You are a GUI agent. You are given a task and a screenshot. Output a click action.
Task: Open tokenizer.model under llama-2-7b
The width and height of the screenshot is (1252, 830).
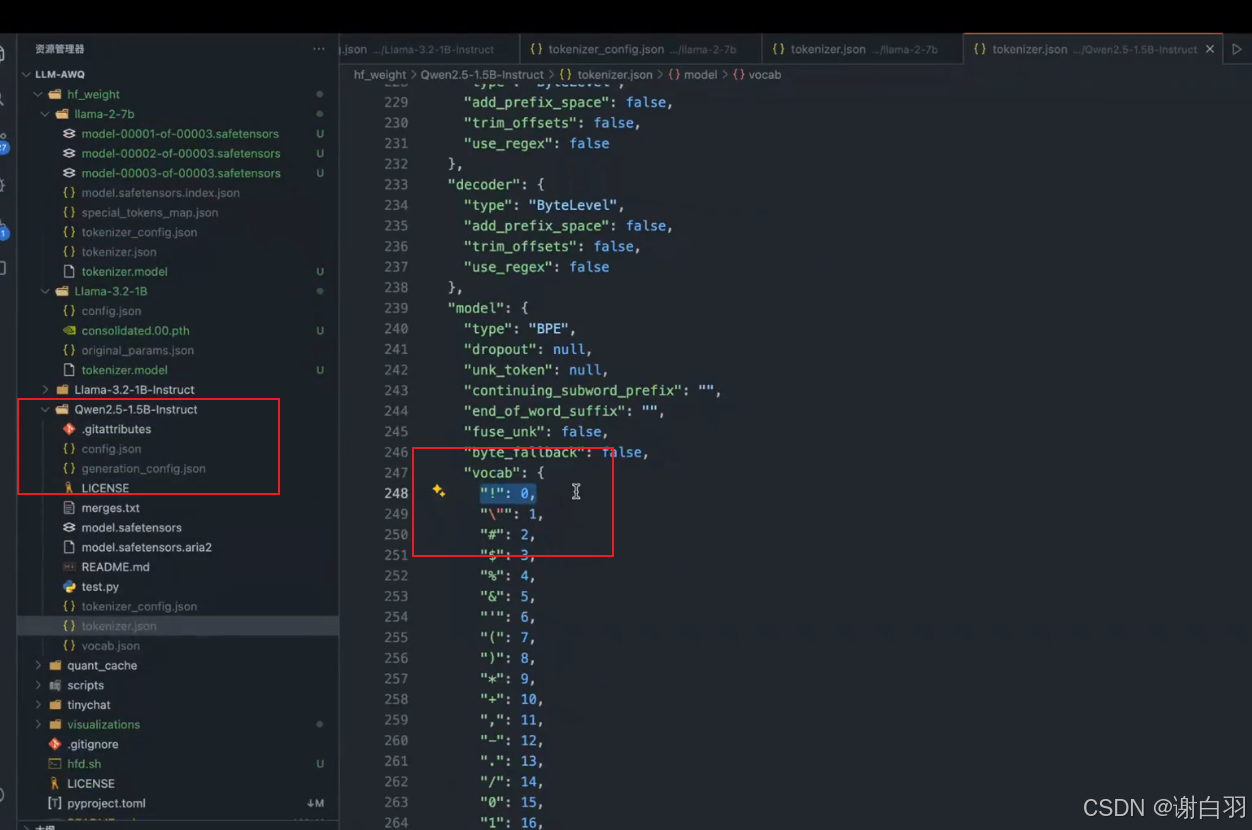pos(124,272)
